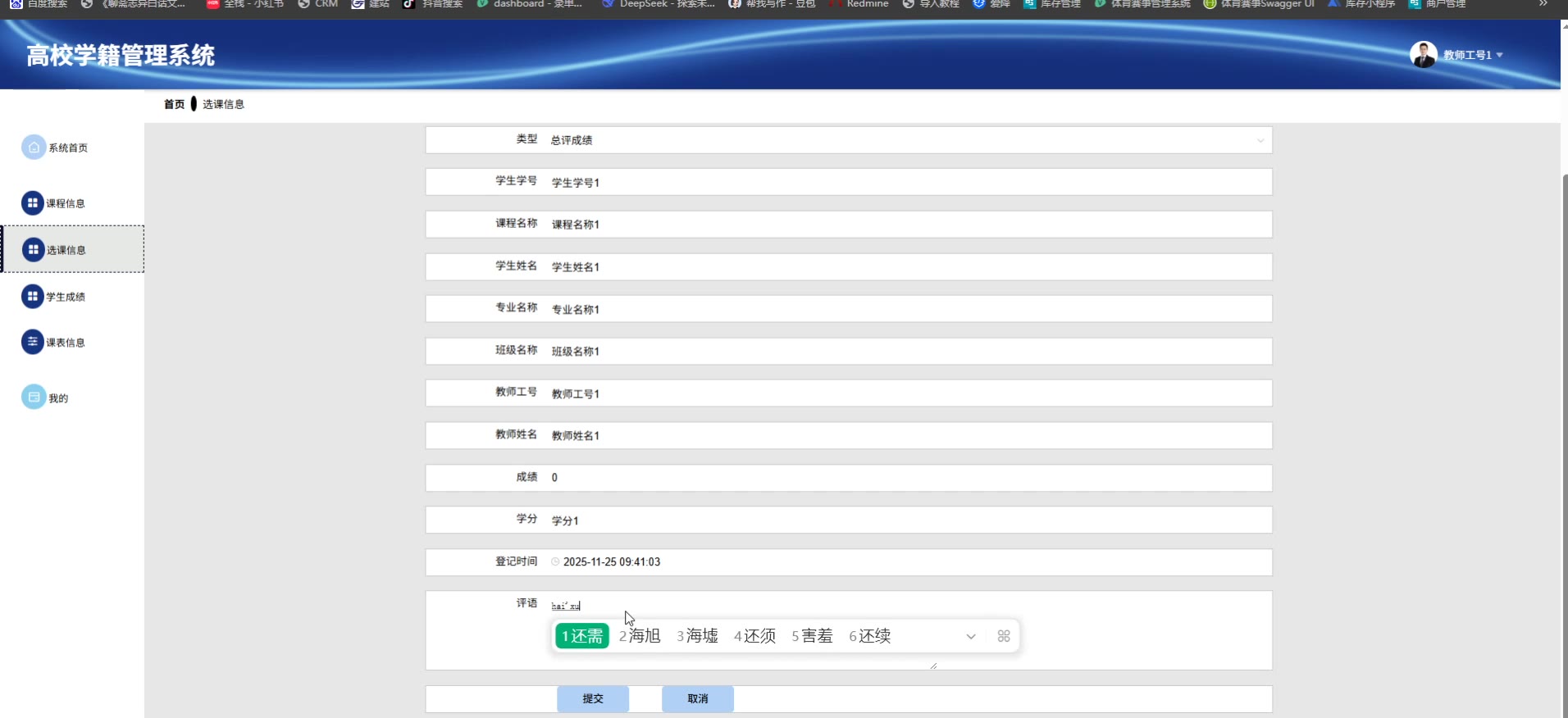Open the 教师工号1 account dropdown

click(x=1473, y=55)
